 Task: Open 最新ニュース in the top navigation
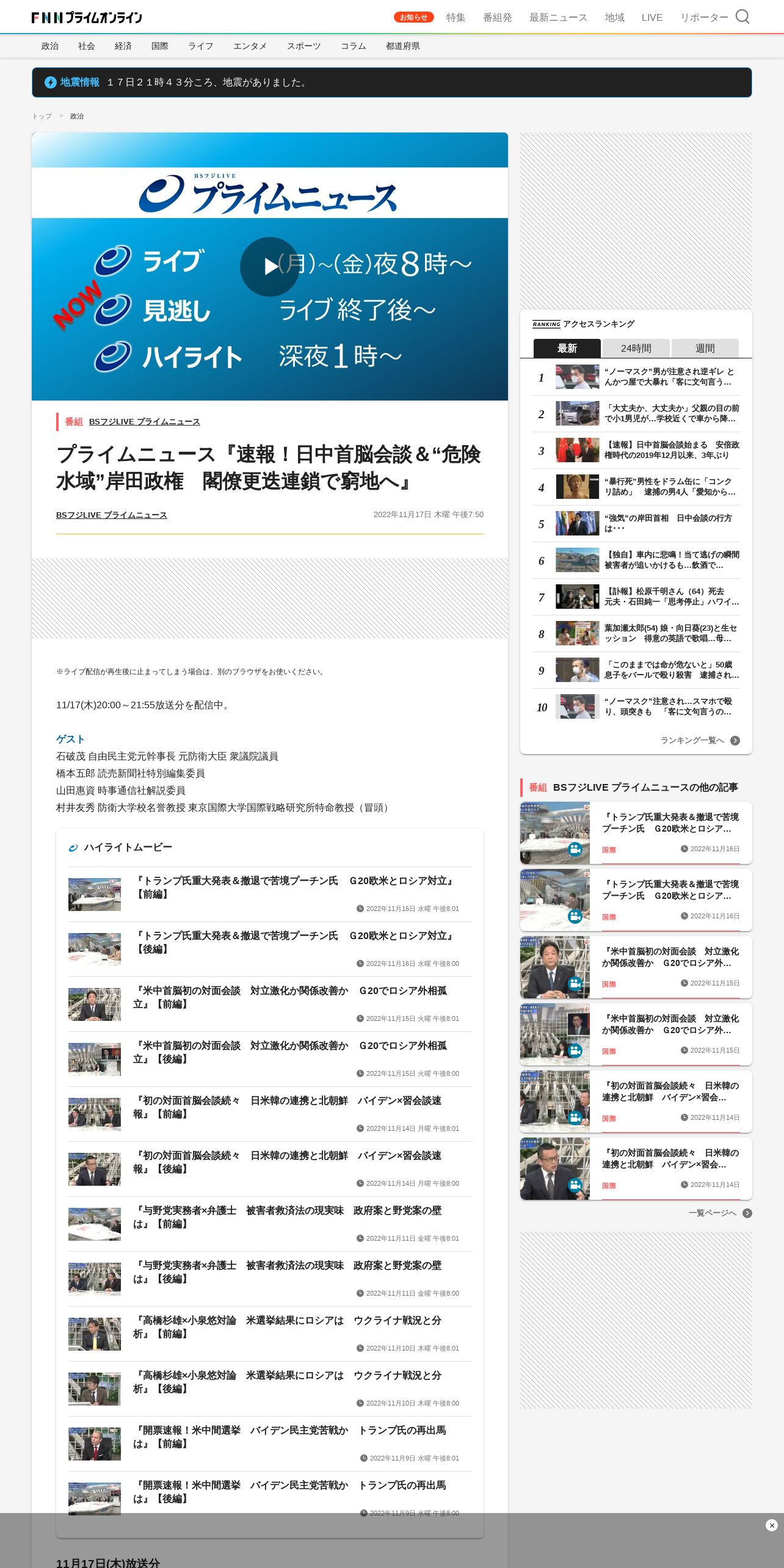(558, 18)
